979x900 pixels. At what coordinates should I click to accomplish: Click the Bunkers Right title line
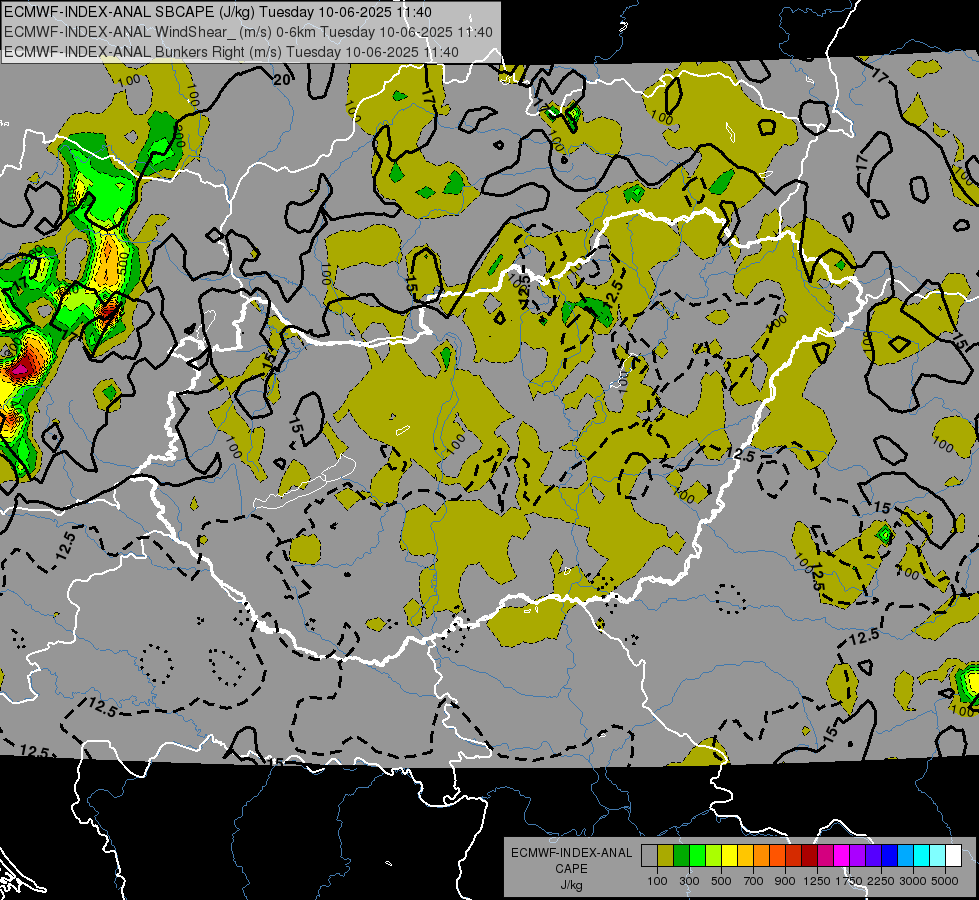click(231, 52)
